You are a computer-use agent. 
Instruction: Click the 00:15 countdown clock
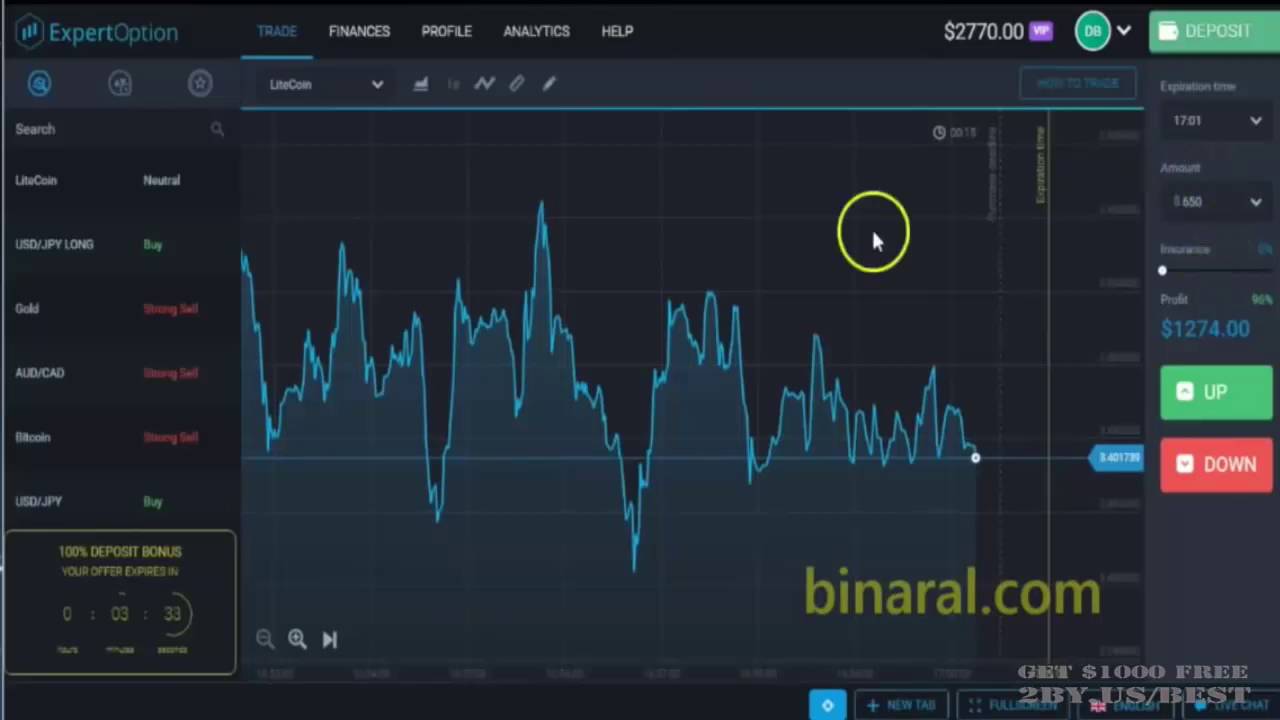coord(954,132)
